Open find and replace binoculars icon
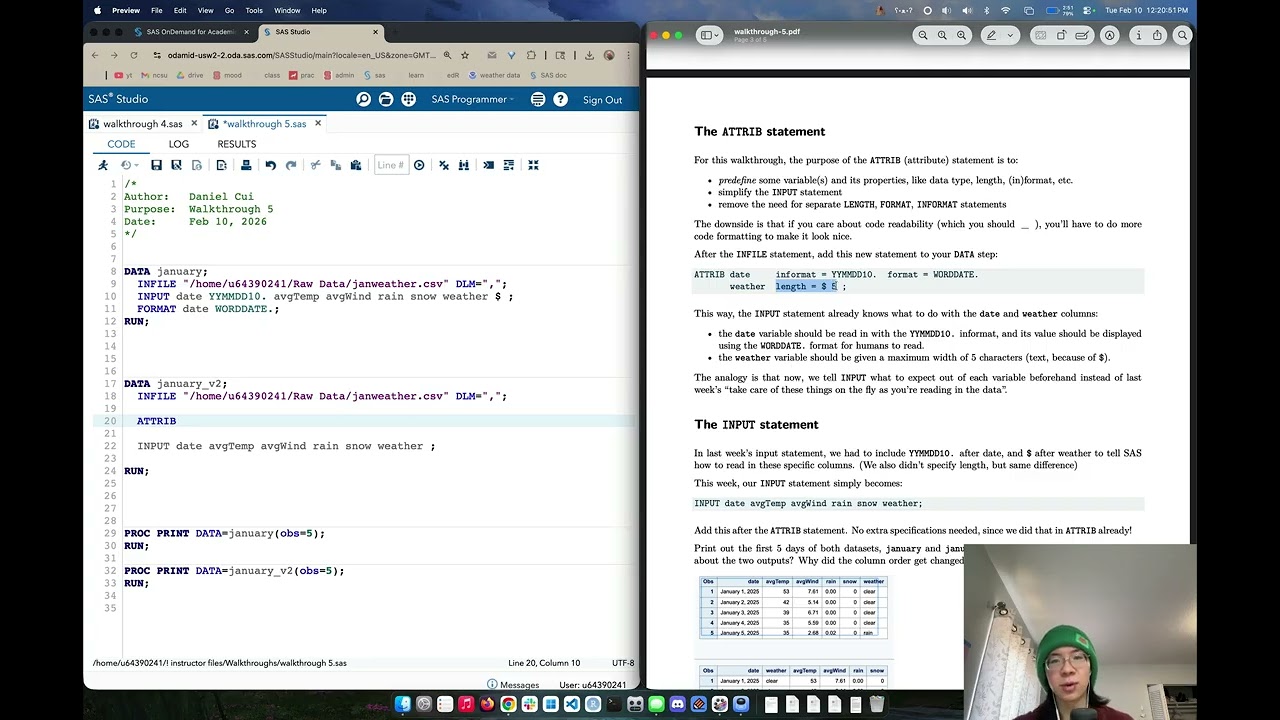The width and height of the screenshot is (1280, 720). [x=464, y=165]
